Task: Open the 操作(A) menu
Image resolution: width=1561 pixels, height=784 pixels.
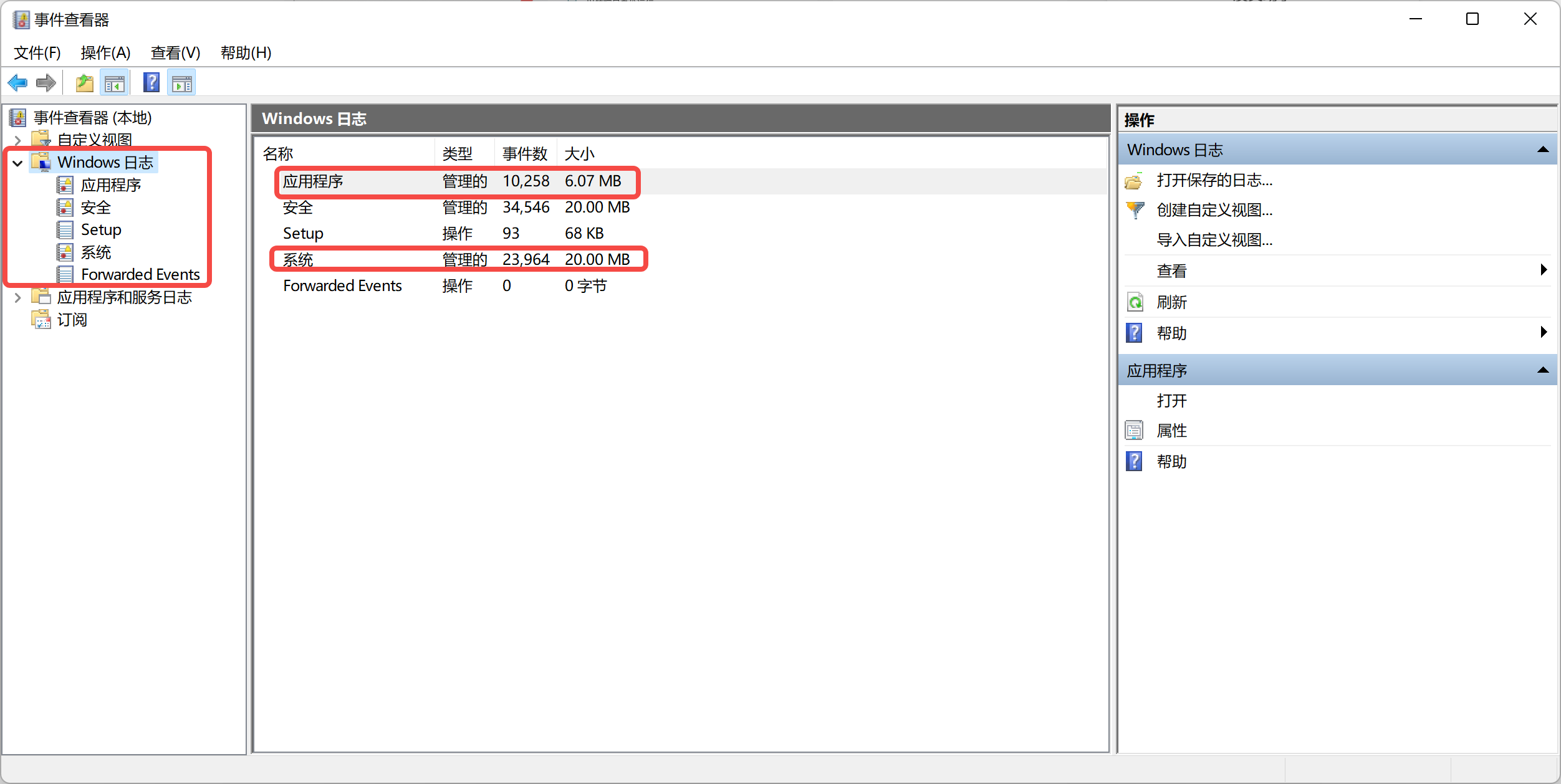Action: (105, 53)
